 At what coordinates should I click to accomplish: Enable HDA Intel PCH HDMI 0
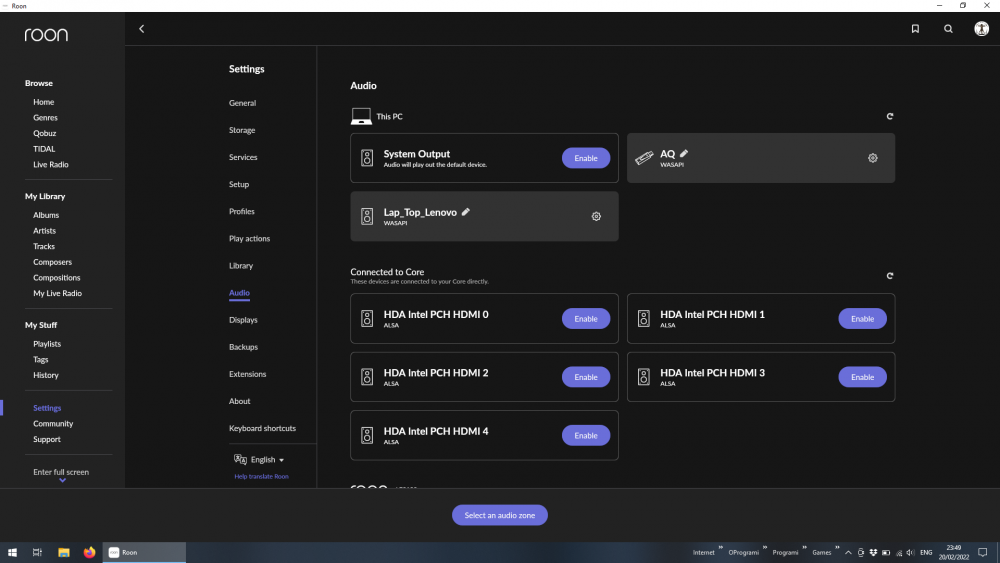click(586, 319)
